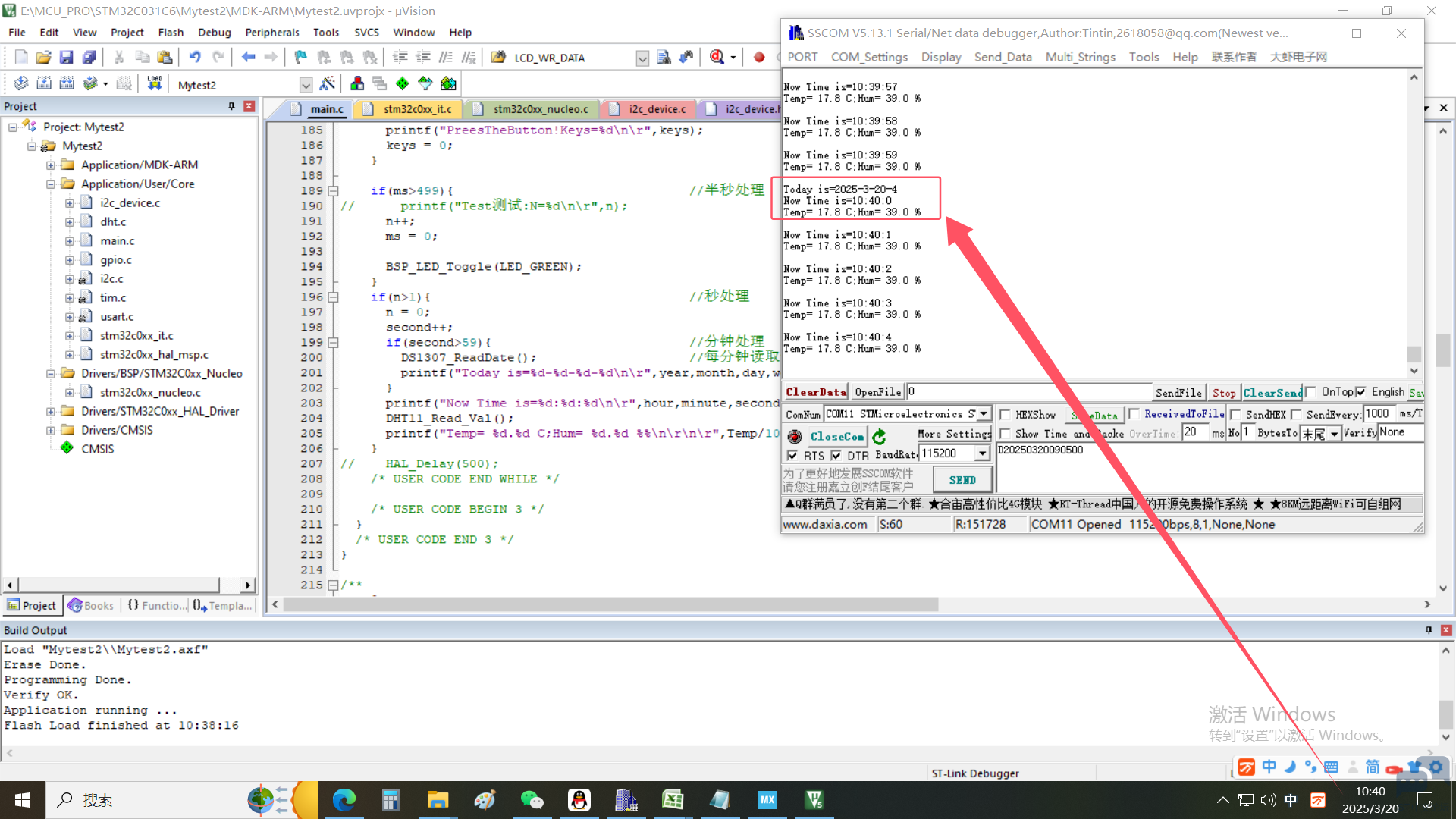Open the Multi_Strings menu in SSCOM
This screenshot has width=1456, height=819.
click(1080, 57)
